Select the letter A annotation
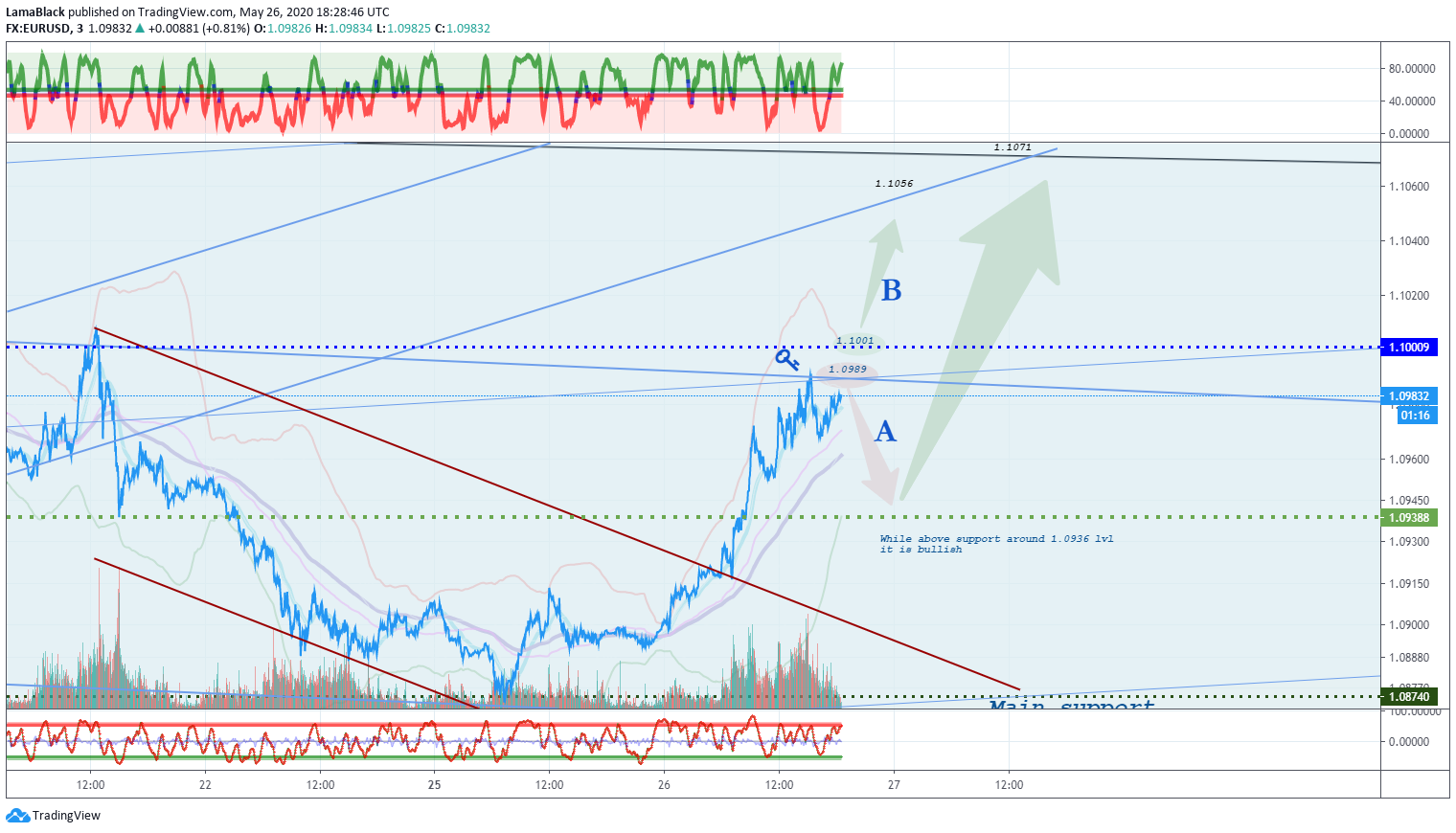The width and height of the screenshot is (1456, 833). [x=886, y=431]
